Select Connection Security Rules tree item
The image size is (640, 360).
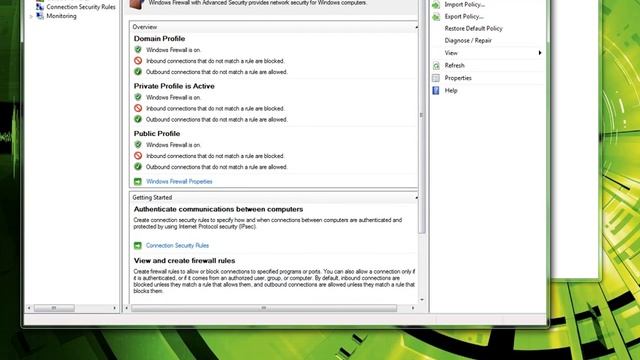[x=81, y=7]
